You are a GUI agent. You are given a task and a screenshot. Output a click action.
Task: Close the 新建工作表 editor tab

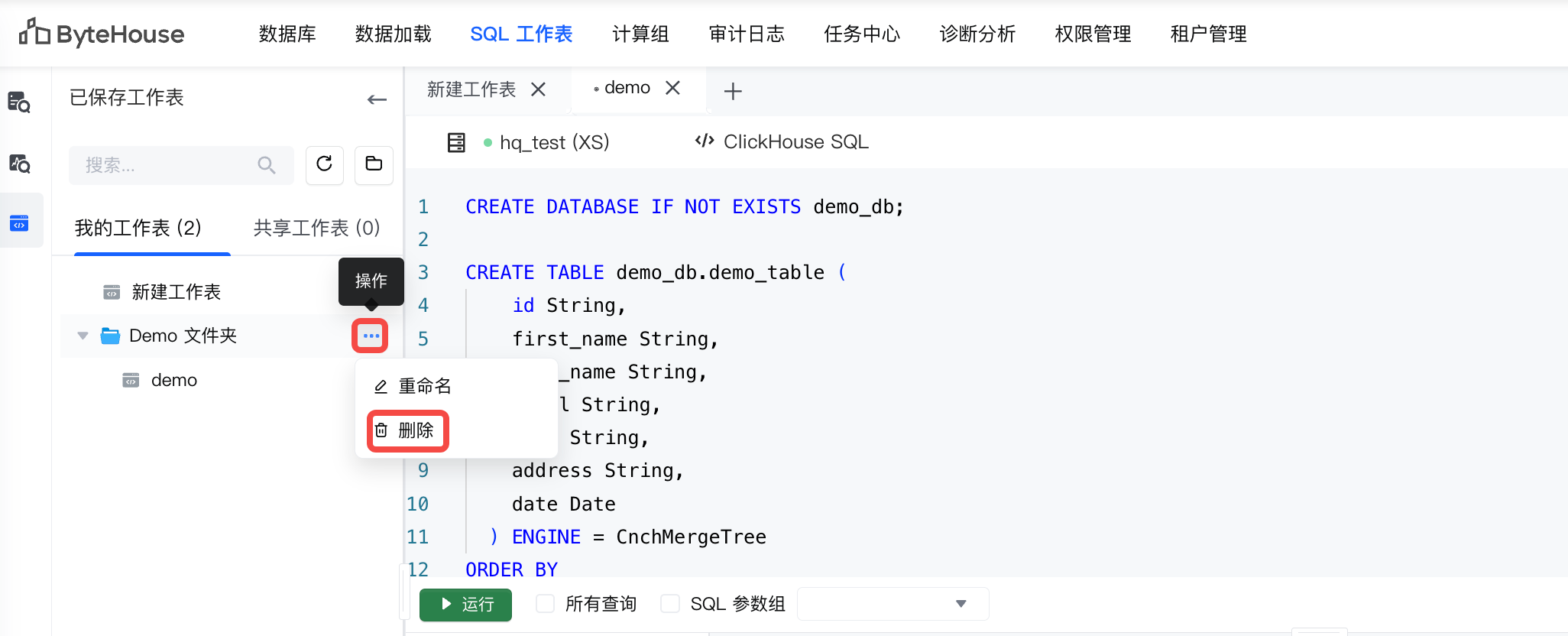coord(539,89)
